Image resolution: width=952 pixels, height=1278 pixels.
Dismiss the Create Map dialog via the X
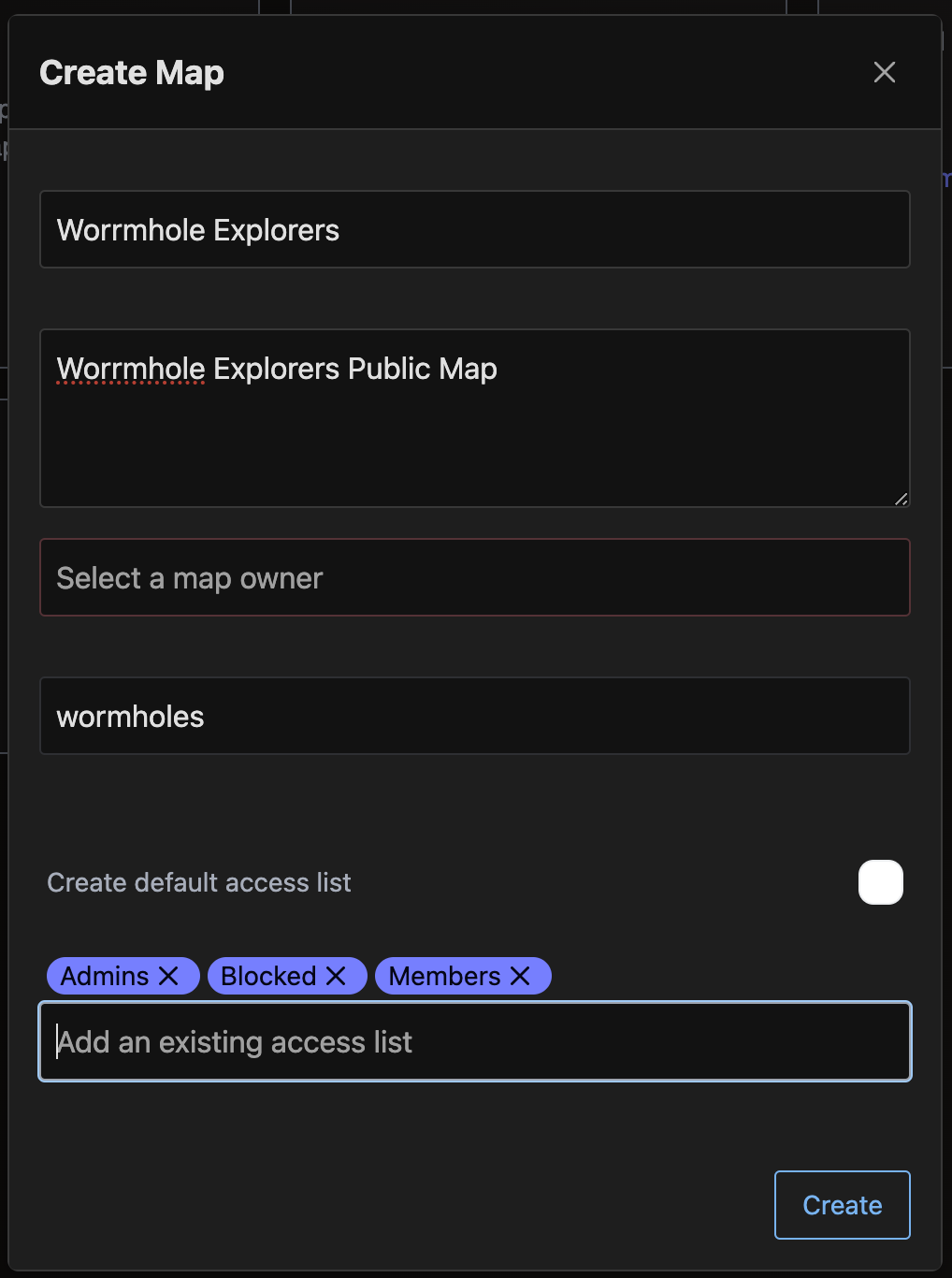coord(884,72)
